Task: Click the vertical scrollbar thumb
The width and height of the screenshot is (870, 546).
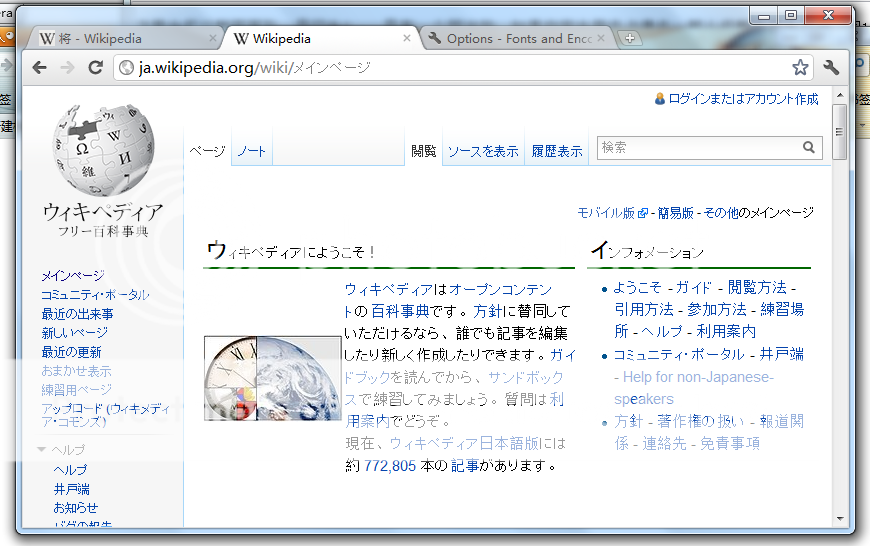Action: click(840, 132)
